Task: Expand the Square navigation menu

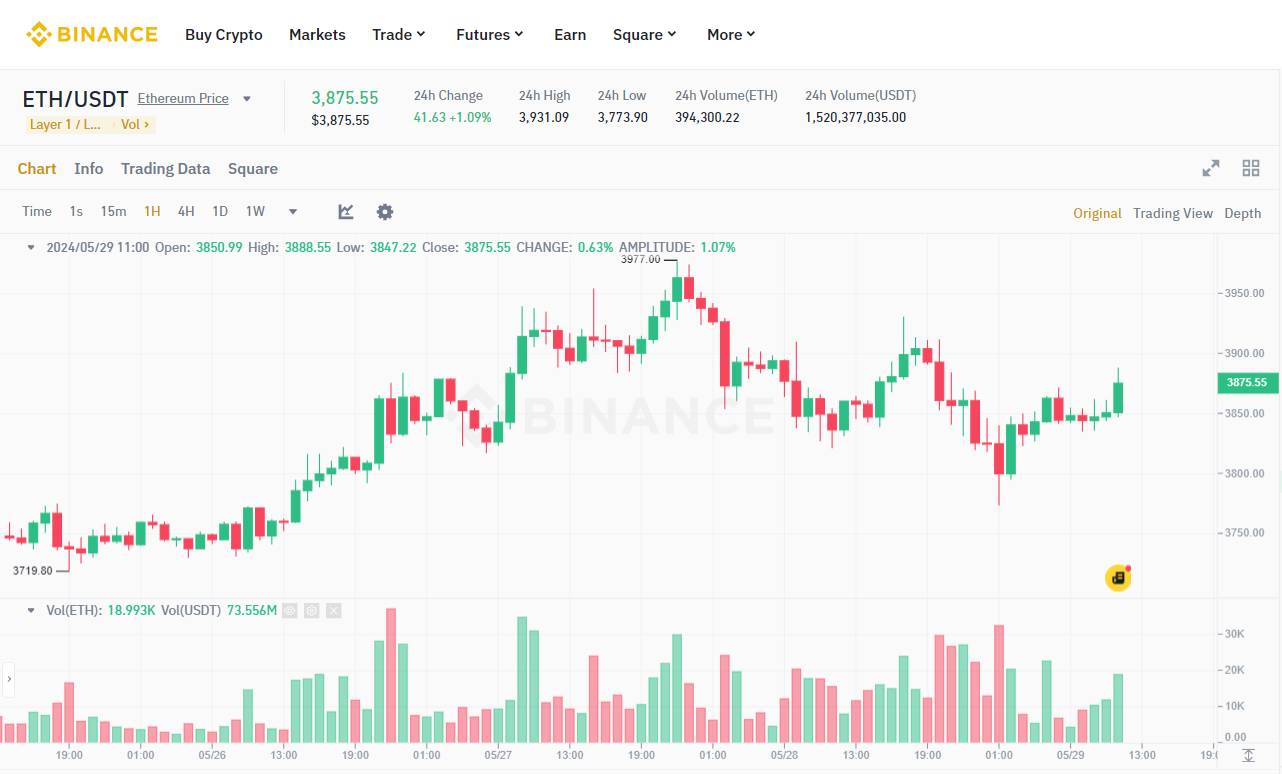Action: click(x=645, y=34)
